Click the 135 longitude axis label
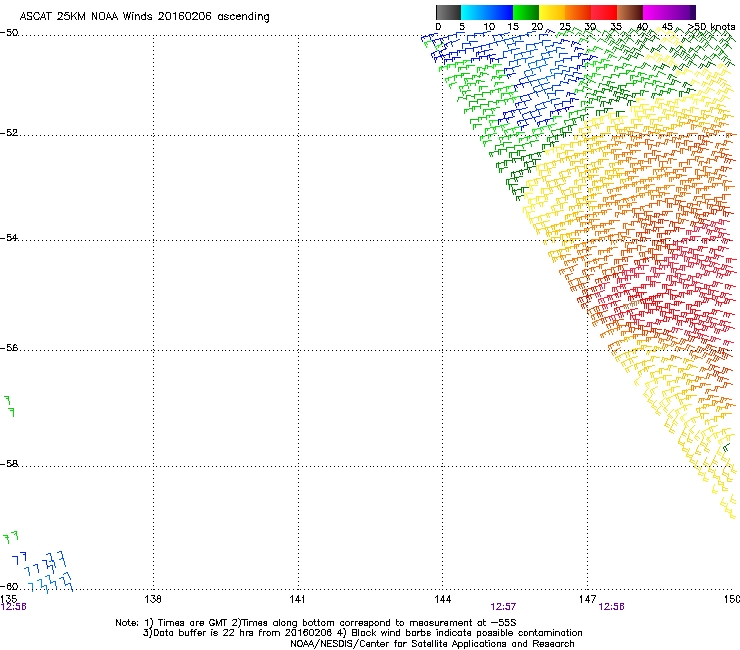The image size is (740, 650). [9, 599]
